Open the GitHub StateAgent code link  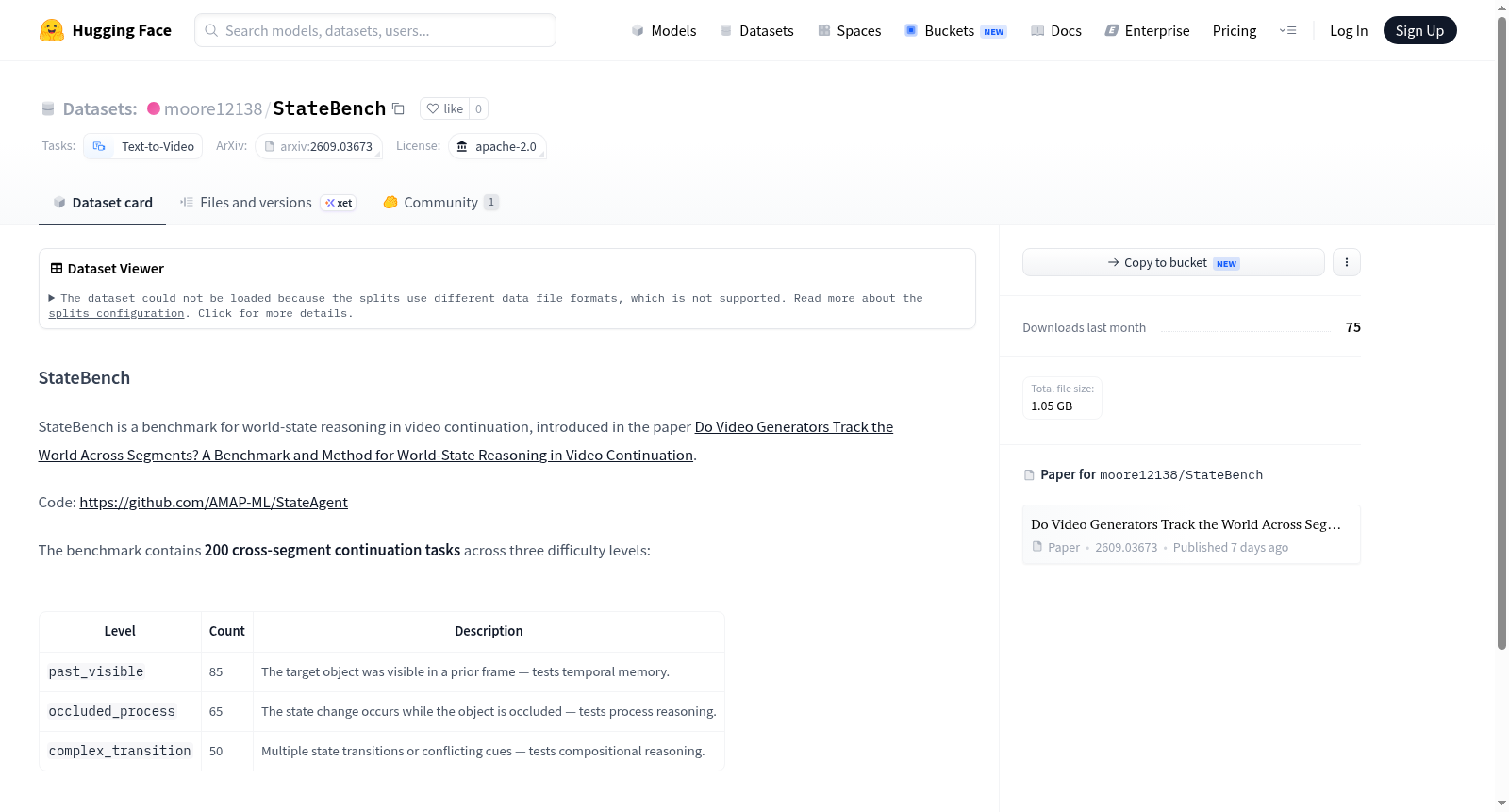pos(213,502)
